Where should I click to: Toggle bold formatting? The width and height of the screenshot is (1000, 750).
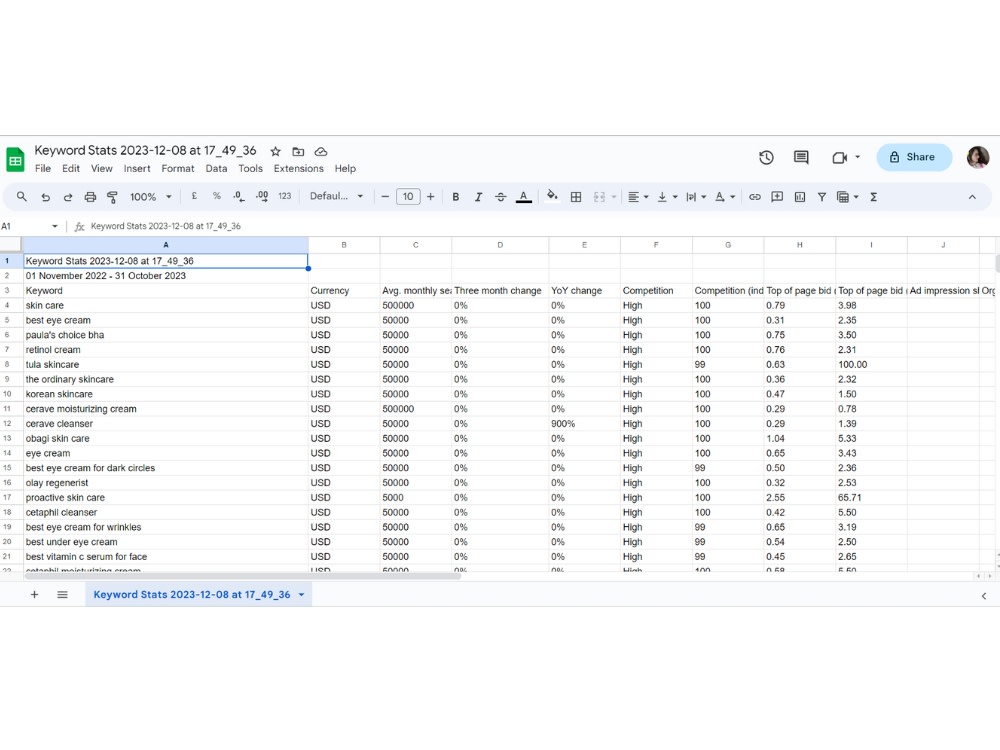[455, 197]
